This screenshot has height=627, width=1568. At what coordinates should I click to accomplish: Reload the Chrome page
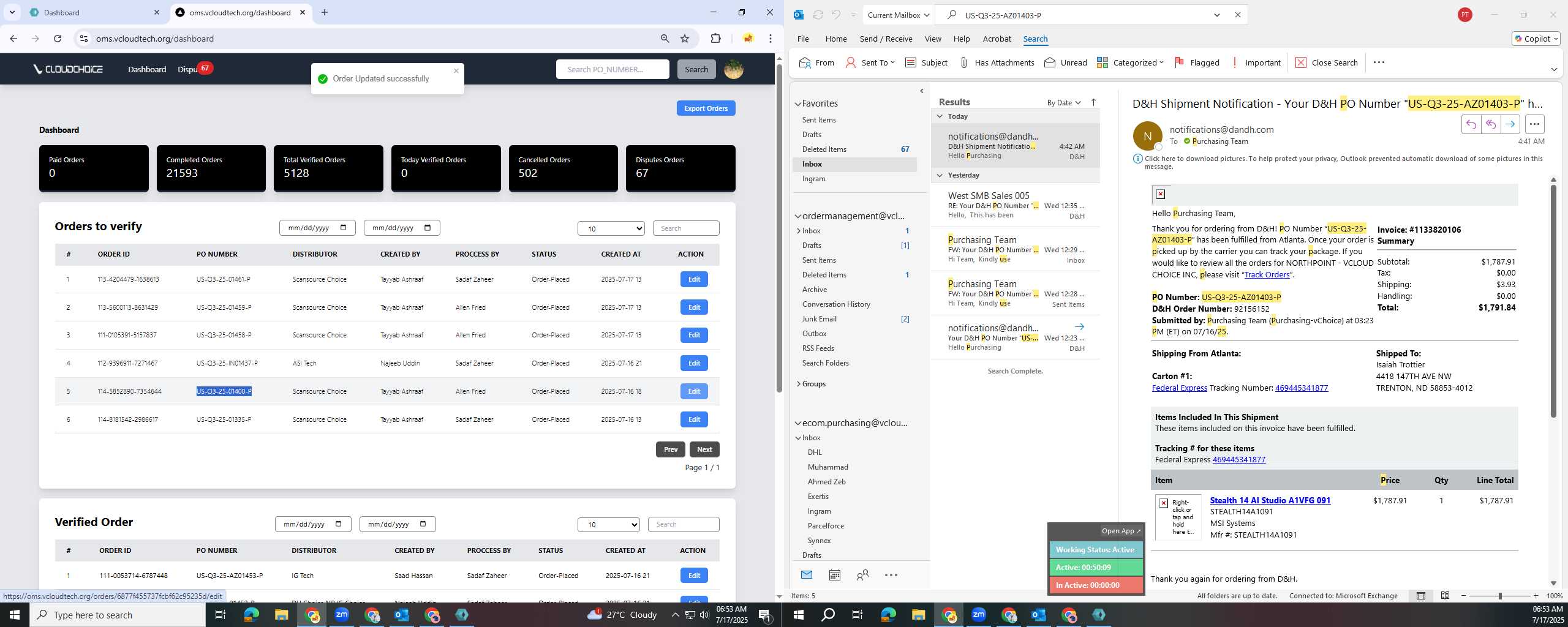click(x=58, y=39)
